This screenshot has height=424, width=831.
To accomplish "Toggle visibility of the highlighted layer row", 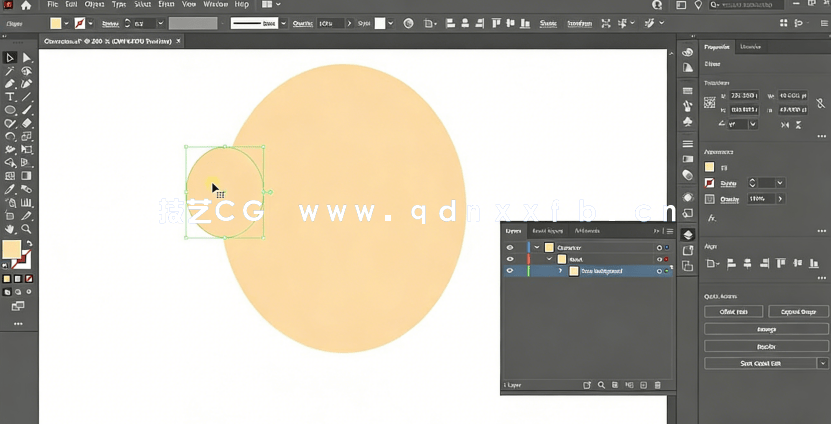I will (510, 271).
